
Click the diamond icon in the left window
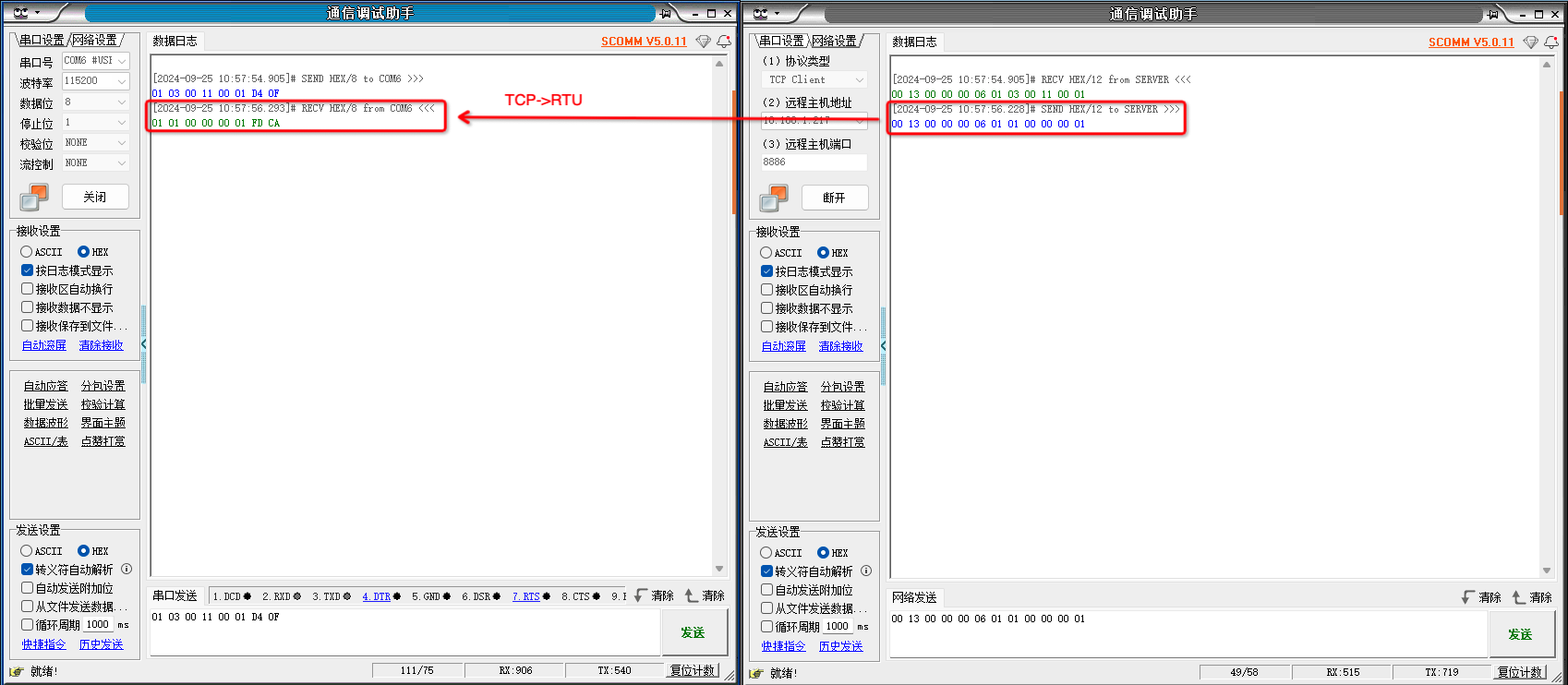[x=704, y=42]
